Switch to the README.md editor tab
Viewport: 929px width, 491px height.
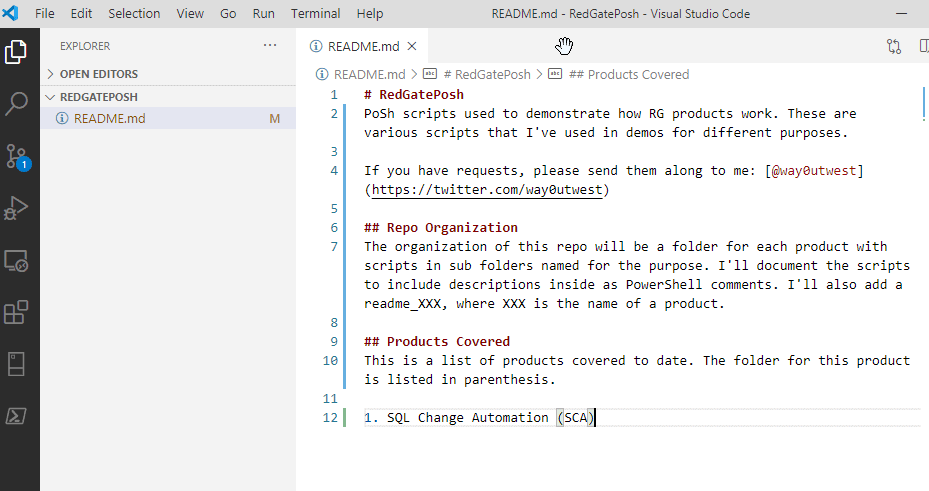point(362,46)
